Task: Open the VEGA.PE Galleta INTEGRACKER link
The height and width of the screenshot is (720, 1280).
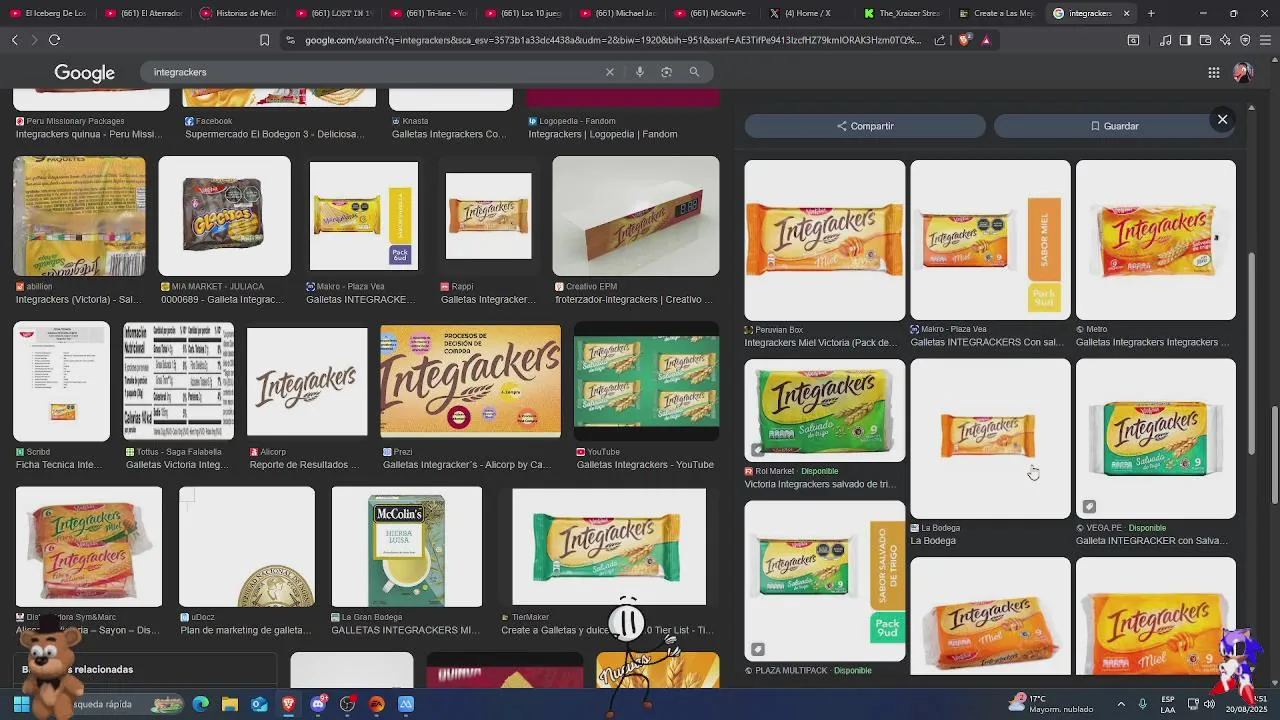Action: (x=1152, y=541)
